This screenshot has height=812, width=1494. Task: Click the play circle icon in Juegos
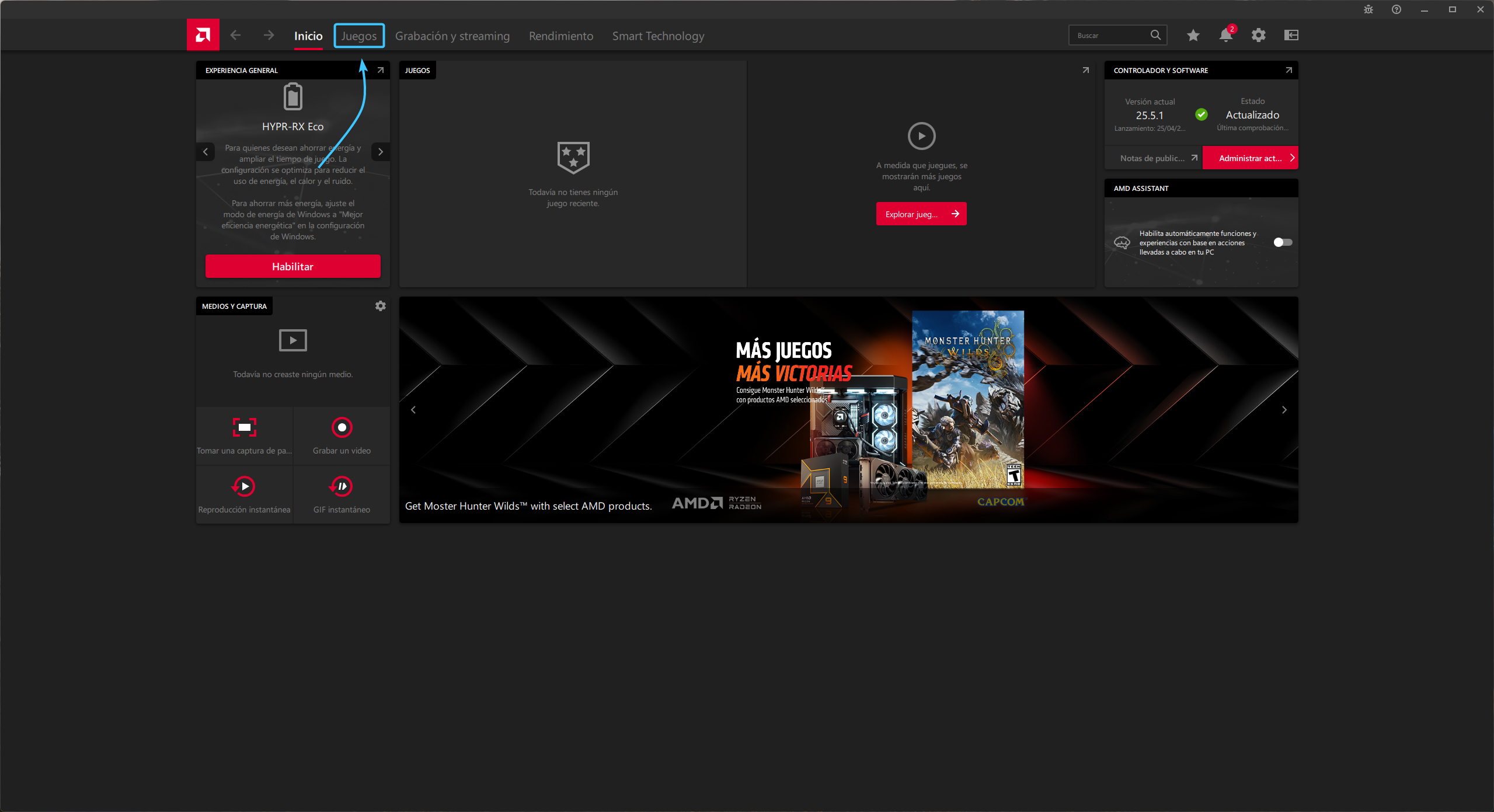coord(921,136)
